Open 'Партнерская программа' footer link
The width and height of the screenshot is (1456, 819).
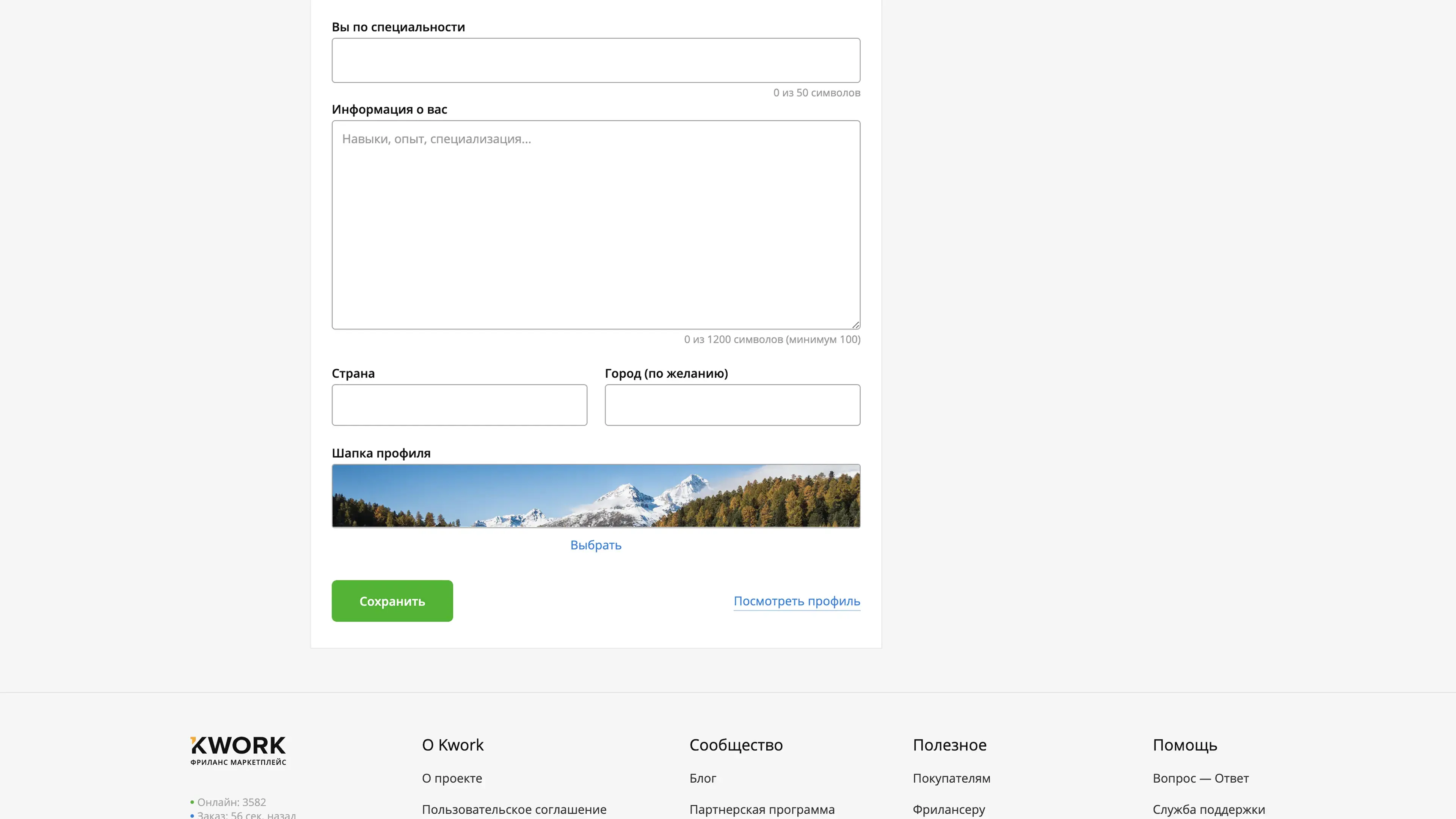point(761,810)
